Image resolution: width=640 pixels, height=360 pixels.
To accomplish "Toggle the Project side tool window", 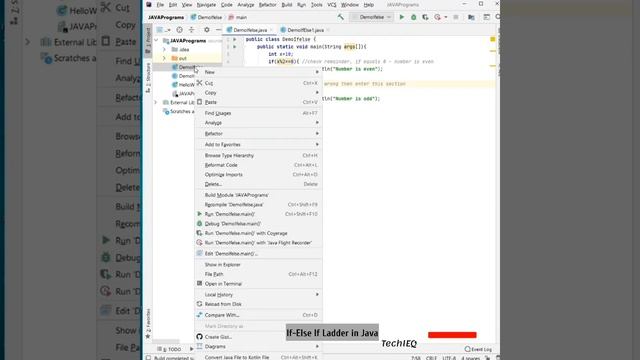I will coord(148,41).
